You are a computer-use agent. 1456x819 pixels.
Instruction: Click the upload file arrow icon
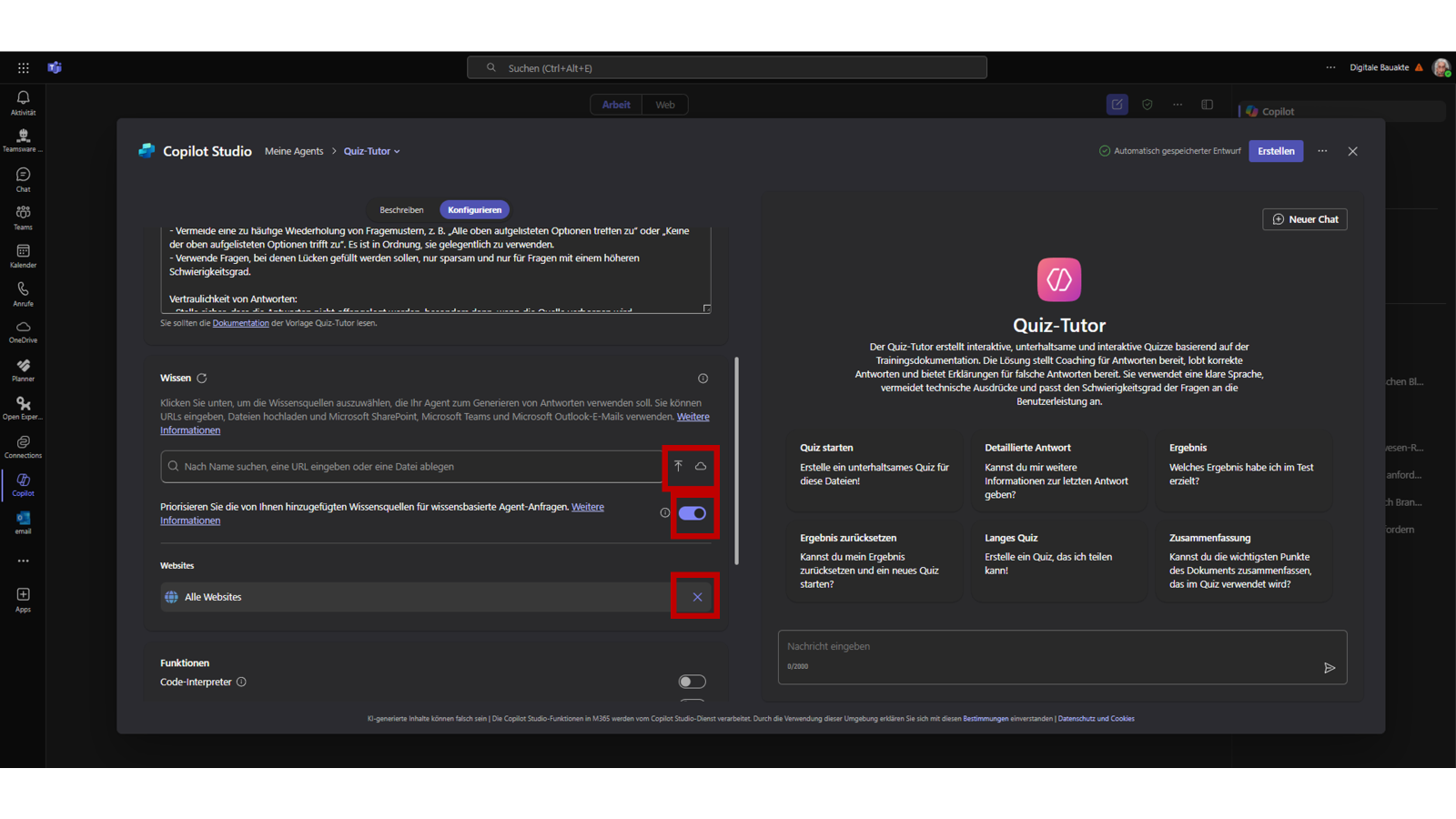[678, 466]
